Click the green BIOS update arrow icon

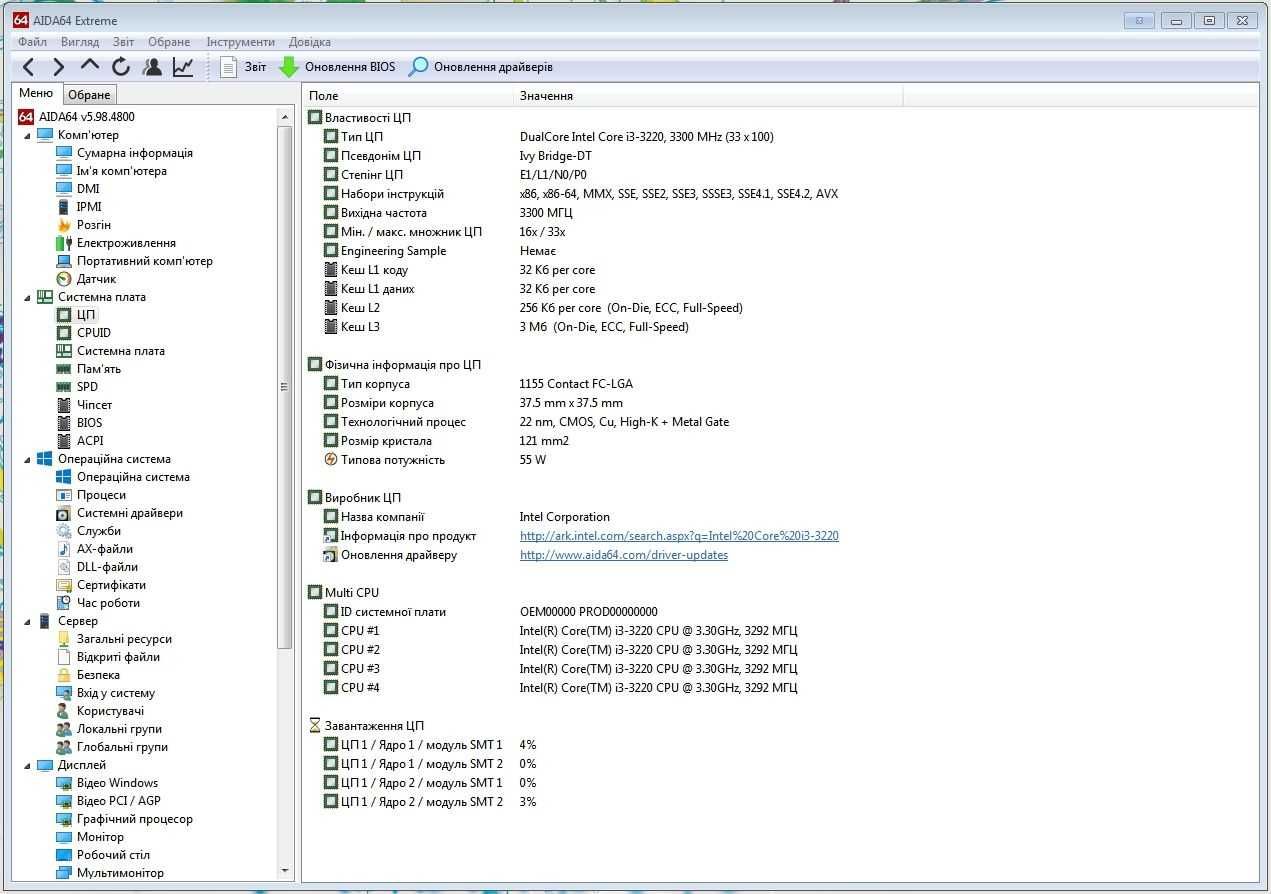pyautogui.click(x=288, y=67)
